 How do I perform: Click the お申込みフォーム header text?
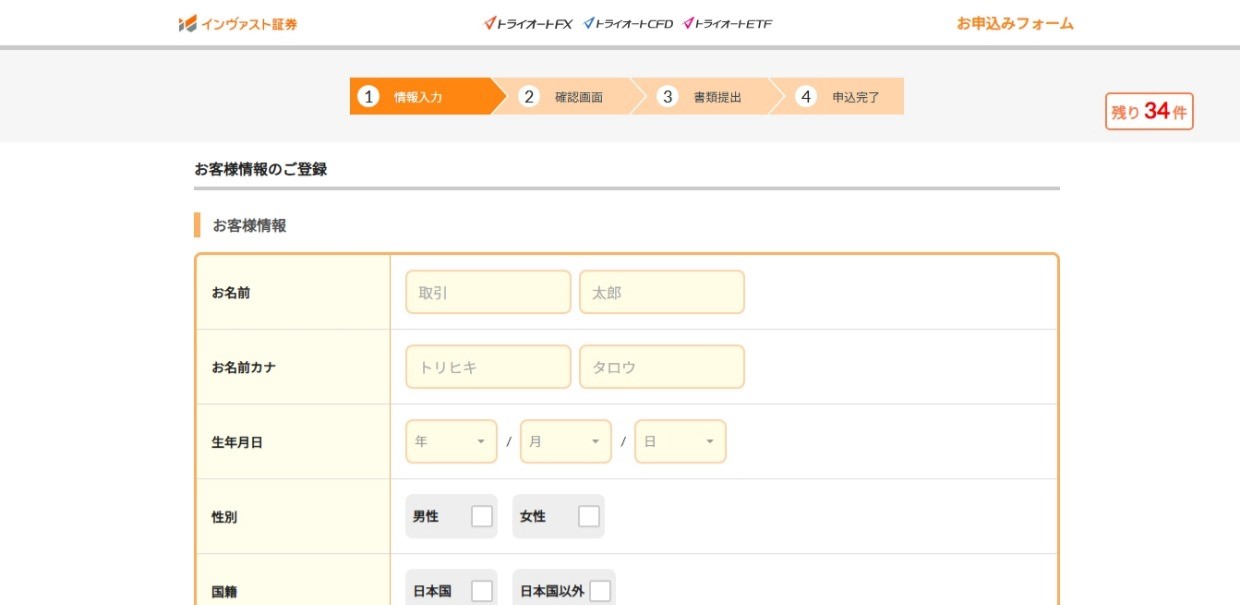pos(1015,24)
